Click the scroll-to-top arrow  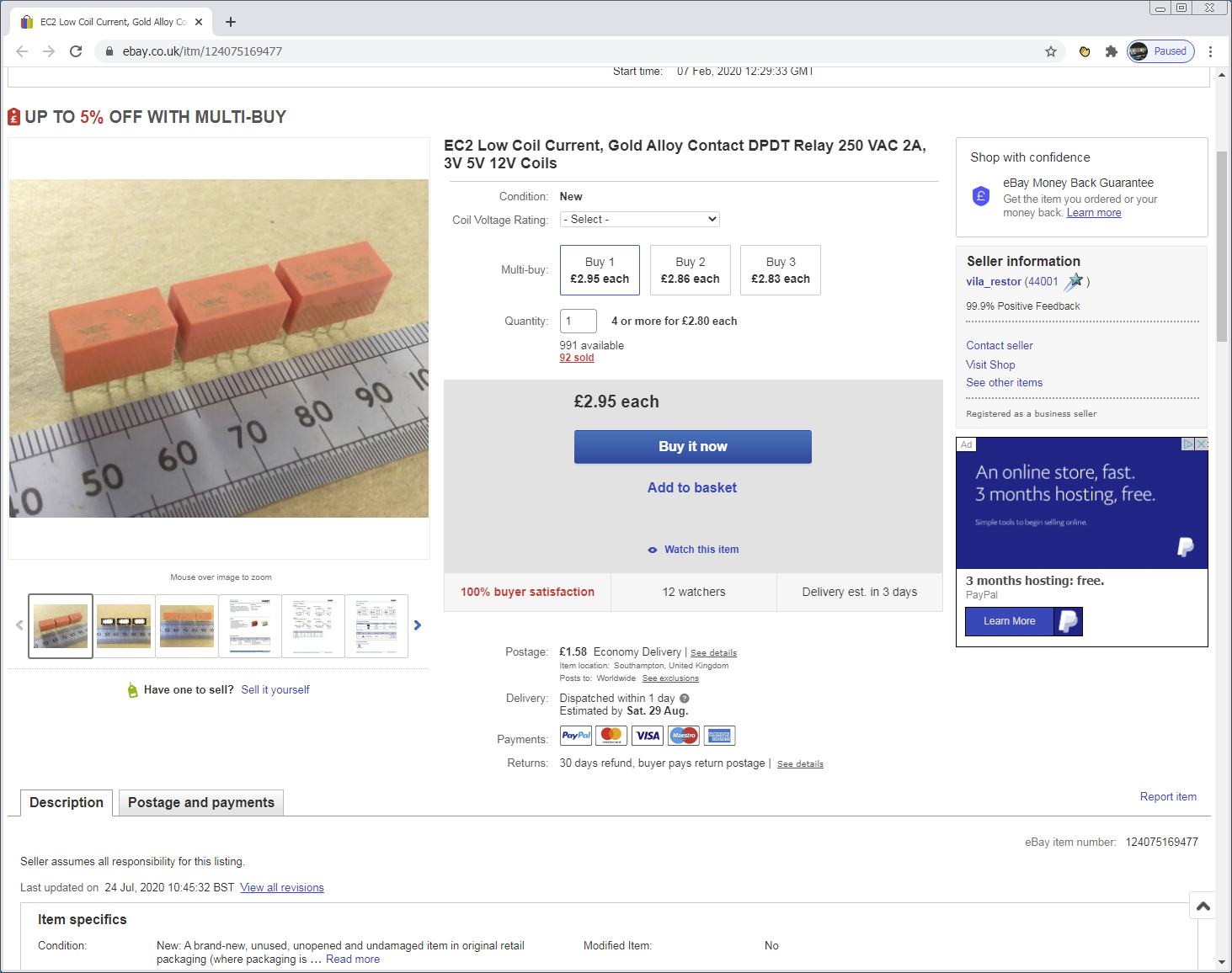point(1203,907)
